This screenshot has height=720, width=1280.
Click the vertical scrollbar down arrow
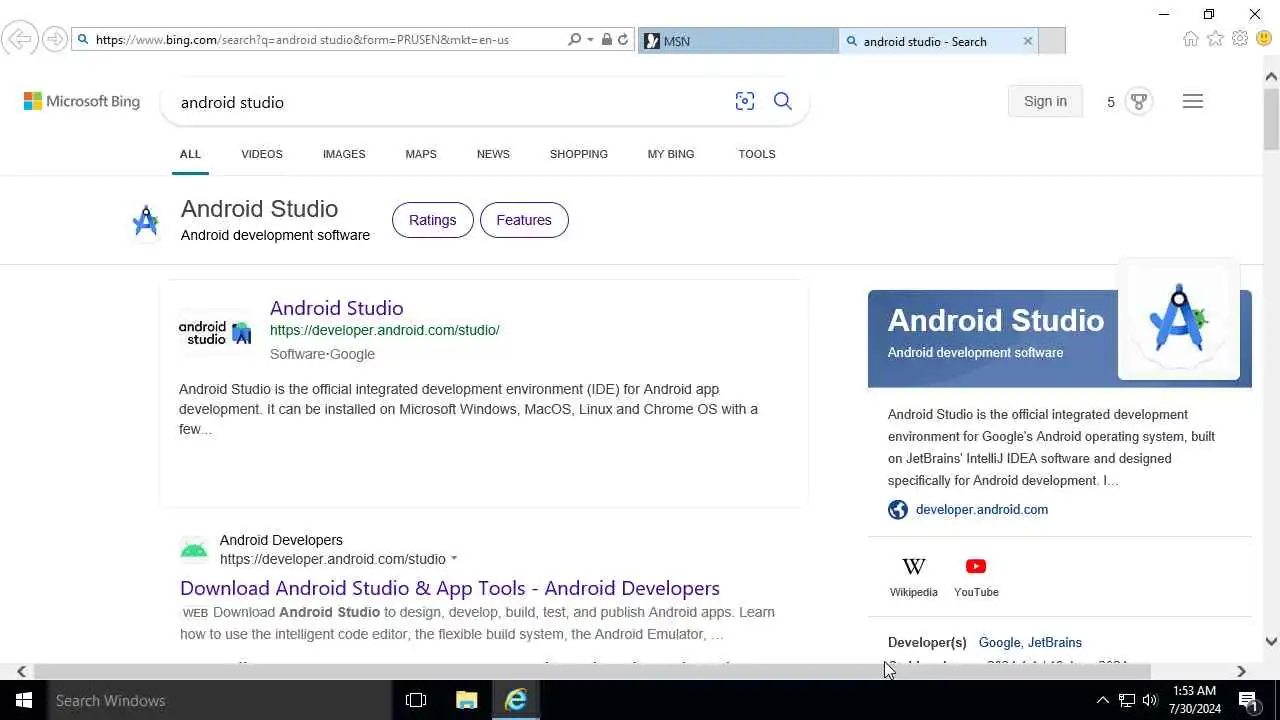coord(1271,642)
